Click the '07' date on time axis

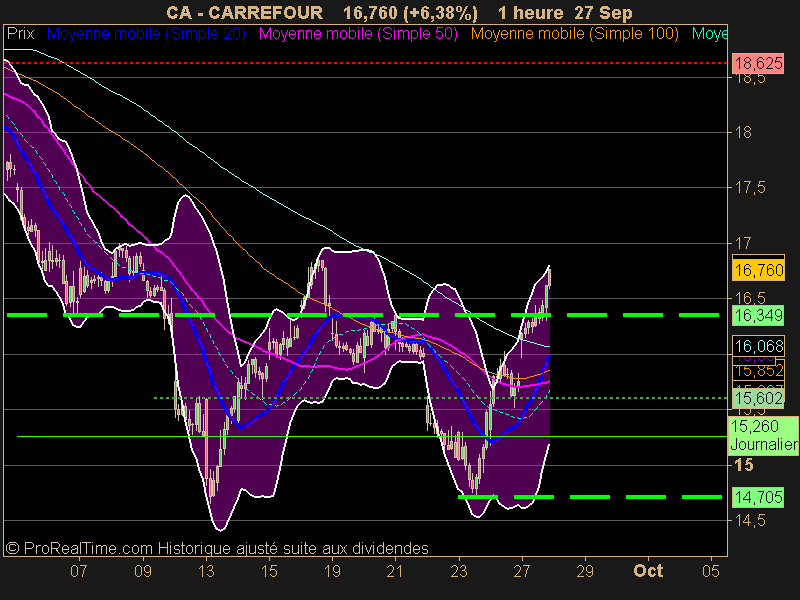(x=79, y=570)
